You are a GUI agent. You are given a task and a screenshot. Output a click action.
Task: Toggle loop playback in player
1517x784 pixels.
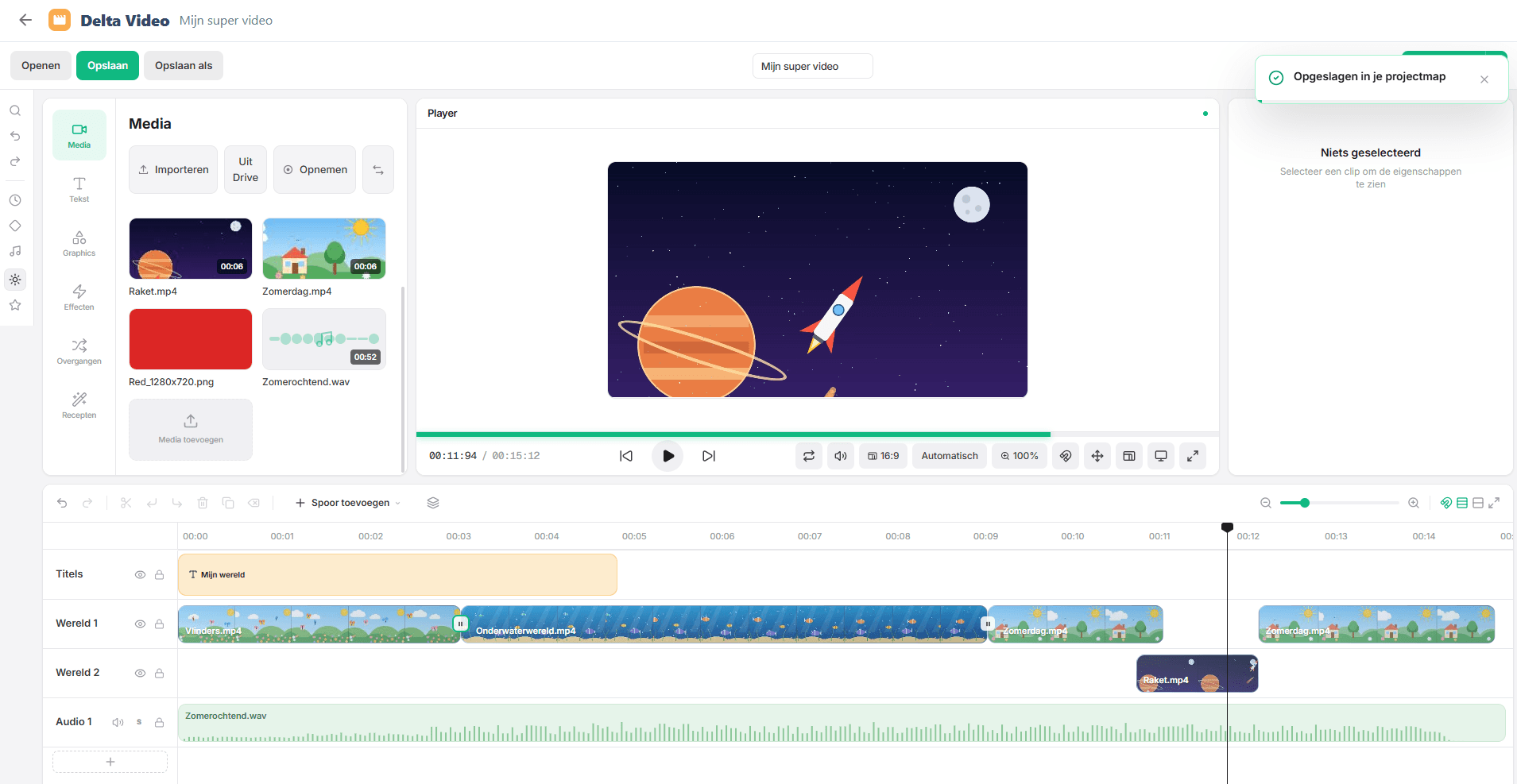[x=809, y=456]
